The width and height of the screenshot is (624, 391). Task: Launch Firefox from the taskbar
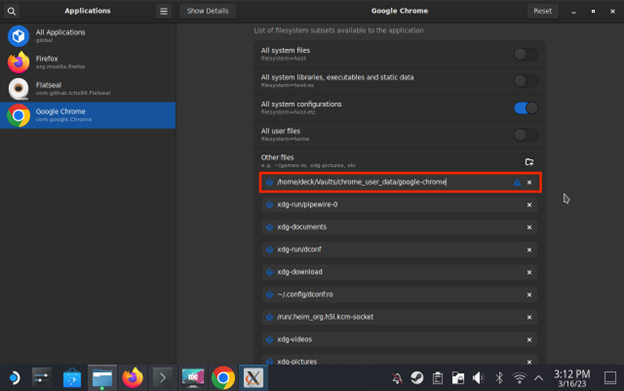133,378
